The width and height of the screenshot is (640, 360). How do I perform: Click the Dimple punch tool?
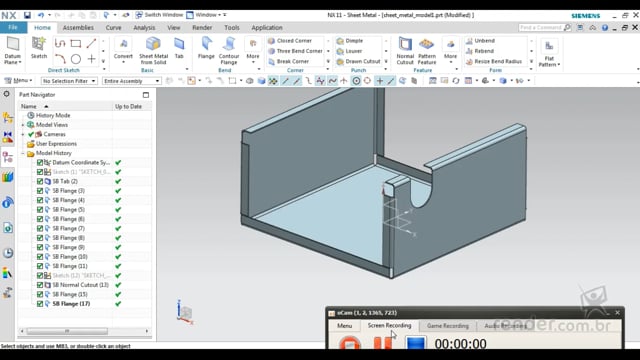coord(350,41)
